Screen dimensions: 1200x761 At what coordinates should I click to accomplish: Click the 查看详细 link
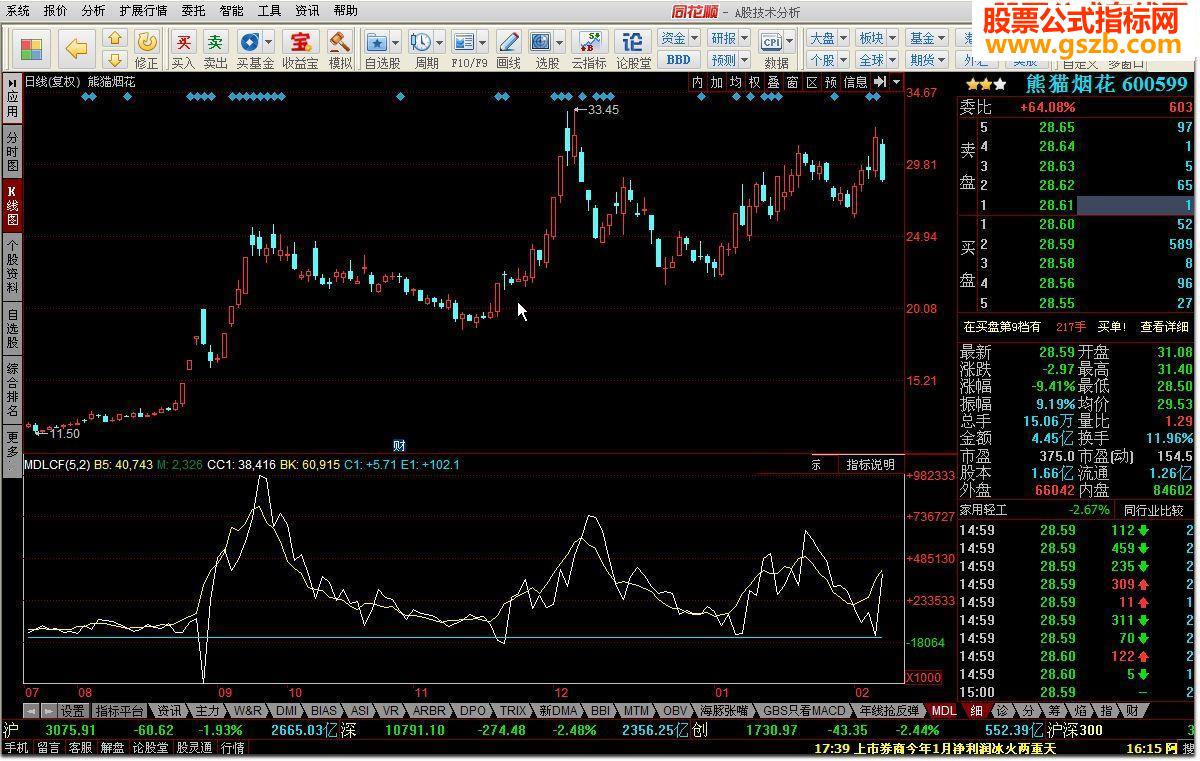point(1165,327)
